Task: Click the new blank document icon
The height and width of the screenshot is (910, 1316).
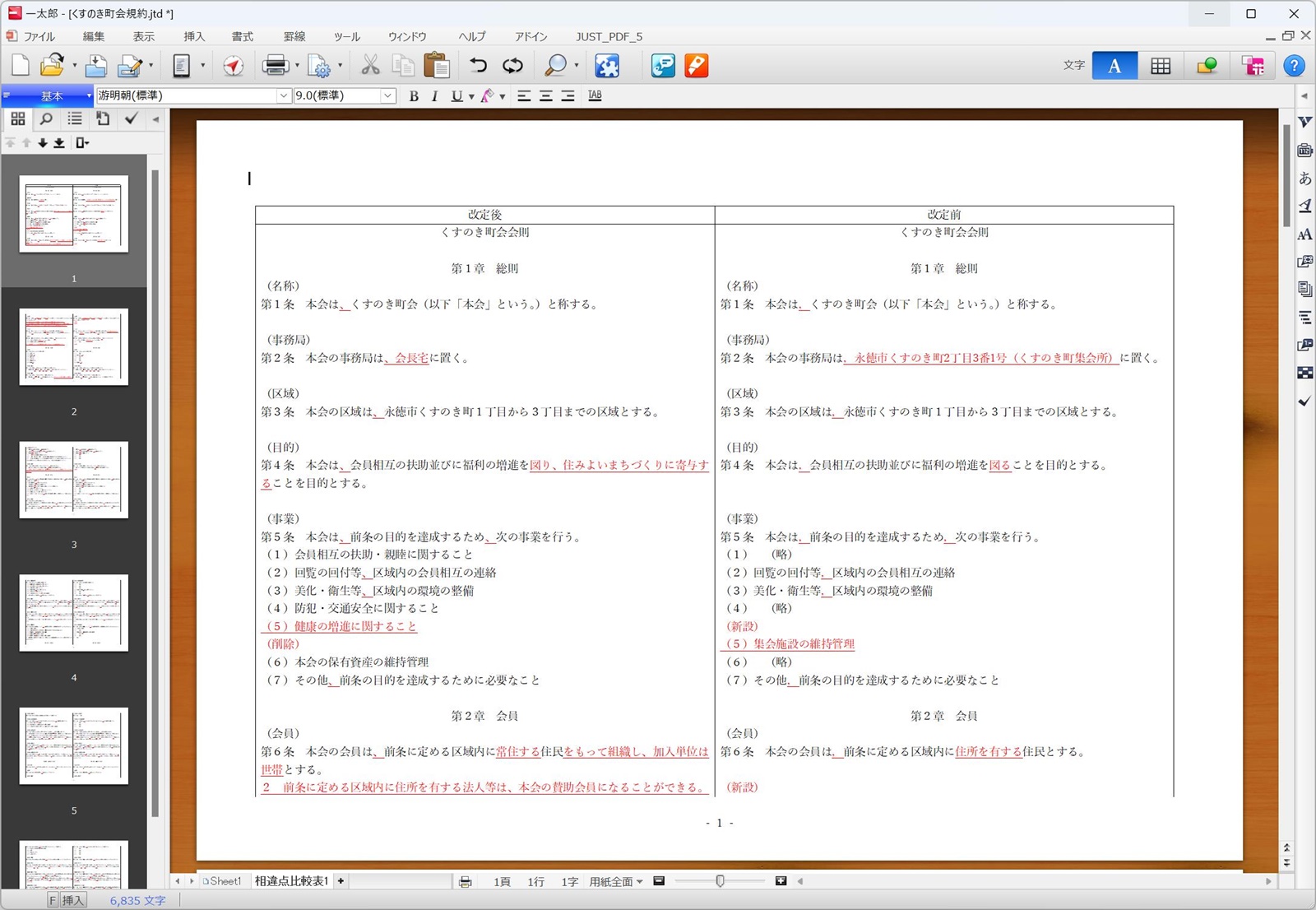Action: point(21,66)
